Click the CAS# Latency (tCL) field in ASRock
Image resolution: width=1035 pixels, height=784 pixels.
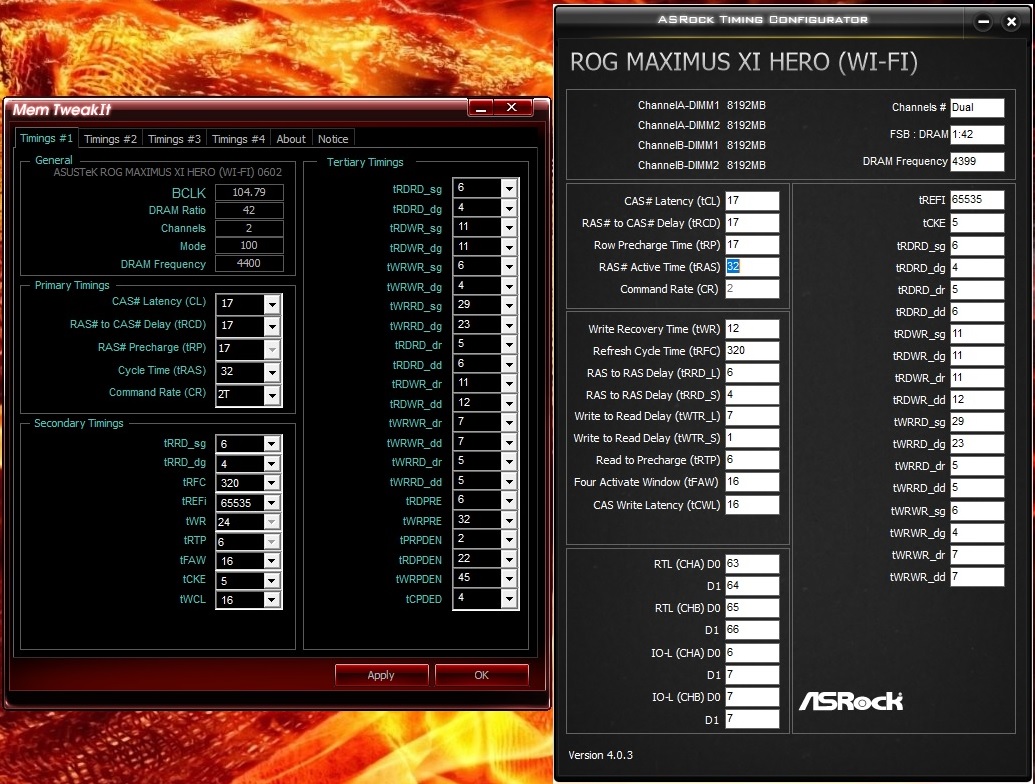tap(752, 201)
